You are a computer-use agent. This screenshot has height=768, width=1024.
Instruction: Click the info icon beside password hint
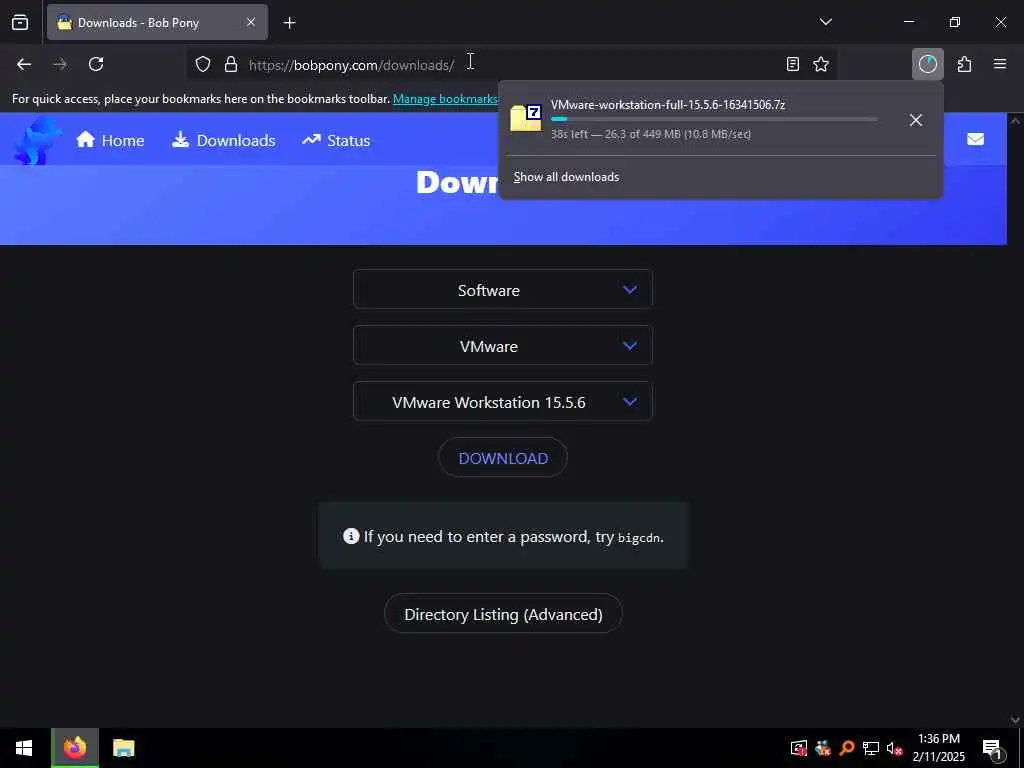click(x=351, y=536)
